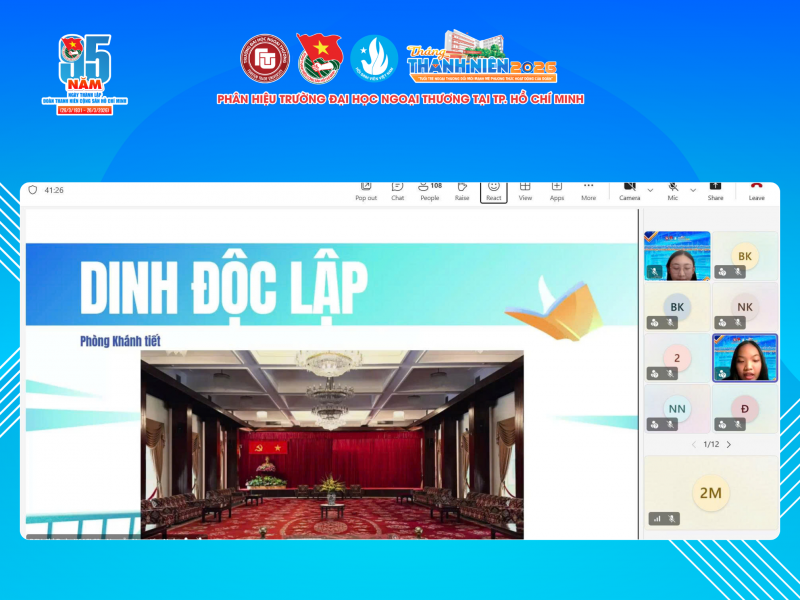
Task: Leave the meeting
Action: [x=757, y=189]
